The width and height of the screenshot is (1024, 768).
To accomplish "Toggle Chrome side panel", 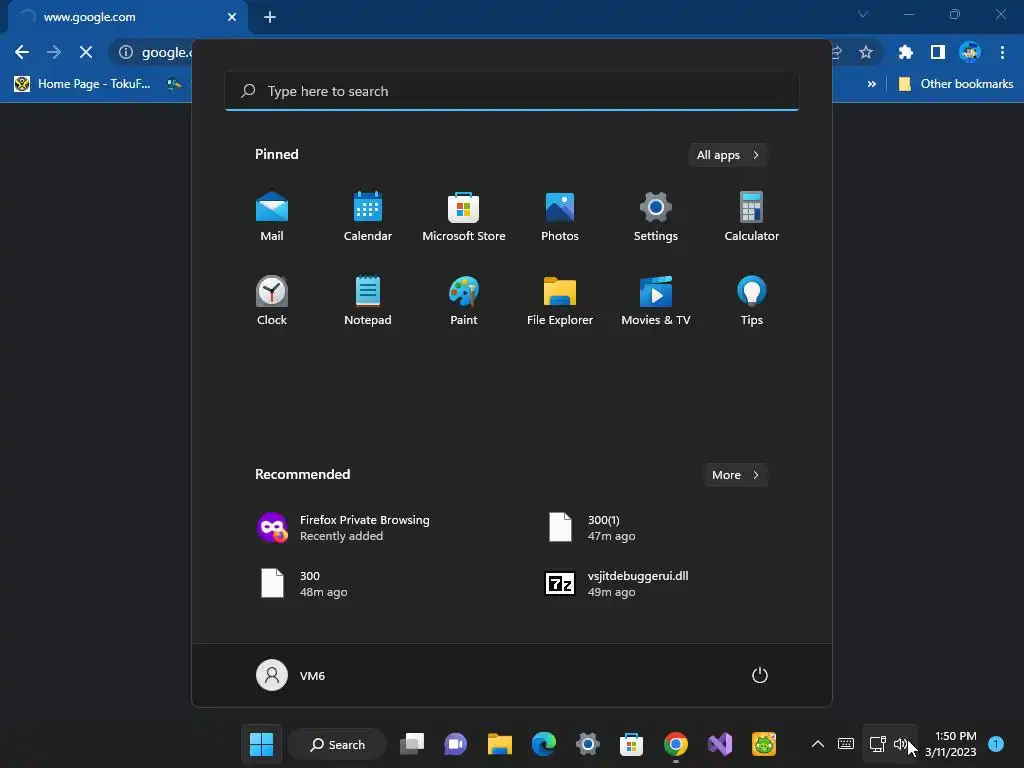I will 938,52.
